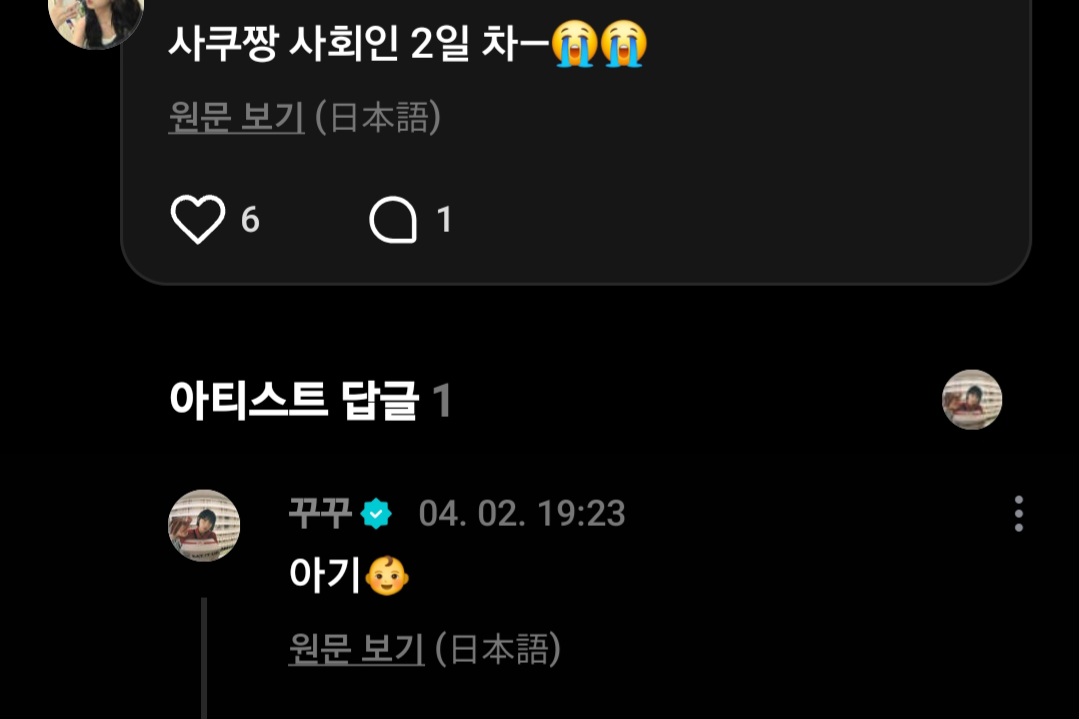
Task: Select the 아티스트 답글 1 header
Action: [310, 400]
